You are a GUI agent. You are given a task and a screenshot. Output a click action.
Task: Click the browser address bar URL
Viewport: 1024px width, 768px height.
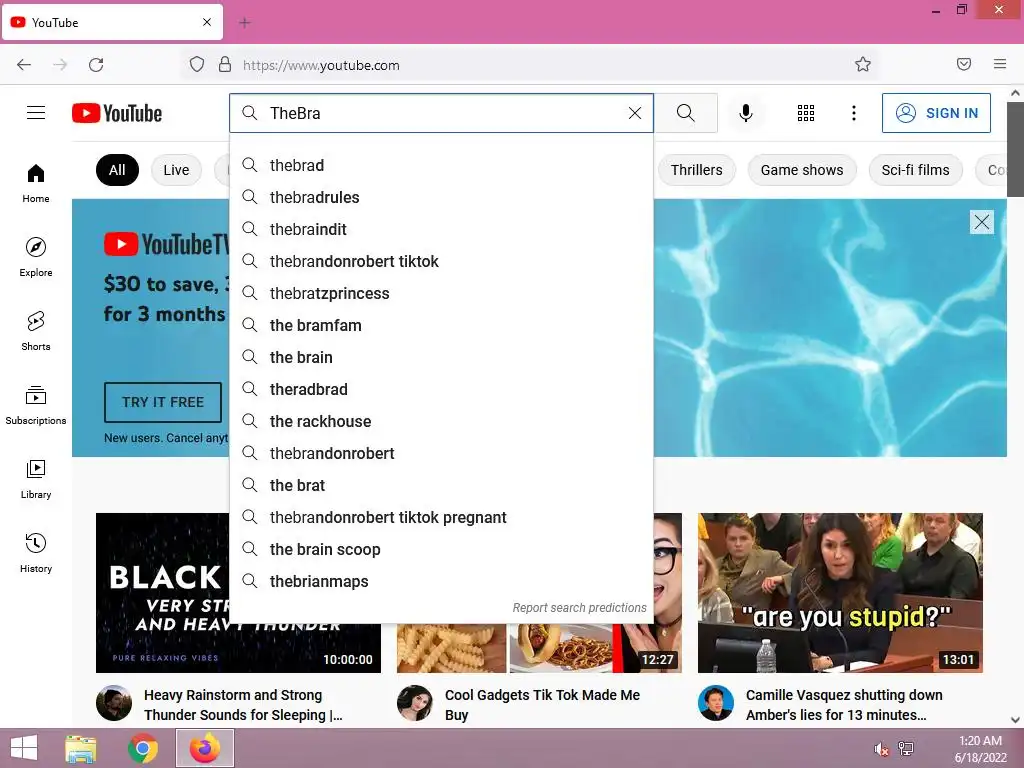[x=321, y=65]
